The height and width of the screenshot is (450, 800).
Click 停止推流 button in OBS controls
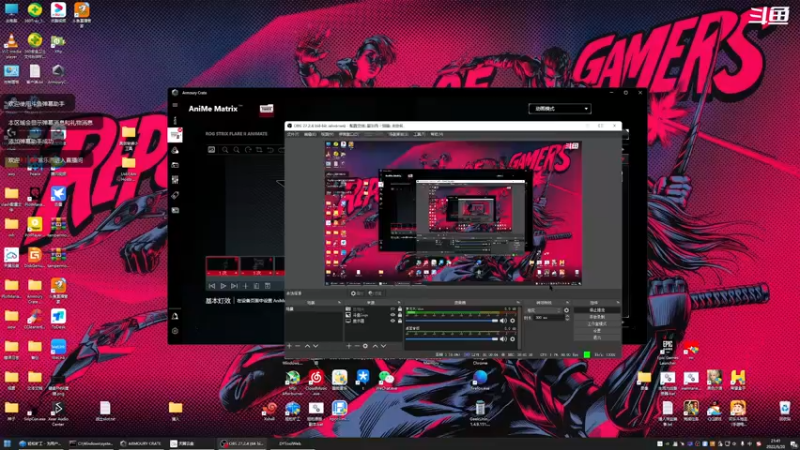pyautogui.click(x=597, y=310)
